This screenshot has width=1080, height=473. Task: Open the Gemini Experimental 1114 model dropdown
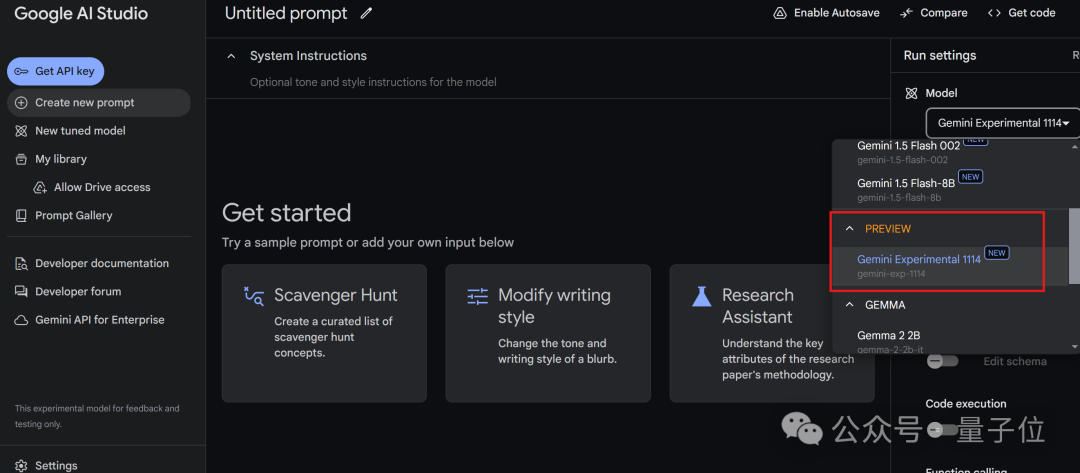pyautogui.click(x=1003, y=123)
